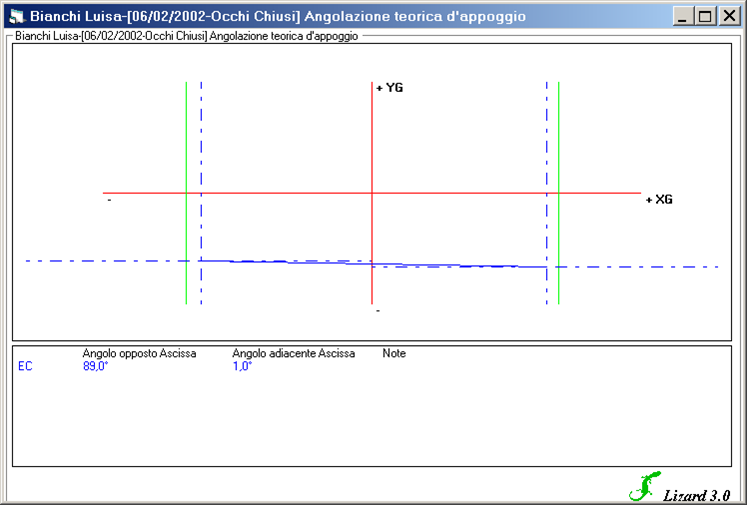This screenshot has height=505, width=747.
Task: Click the Angolo opposto Ascissa column header
Action: 139,353
